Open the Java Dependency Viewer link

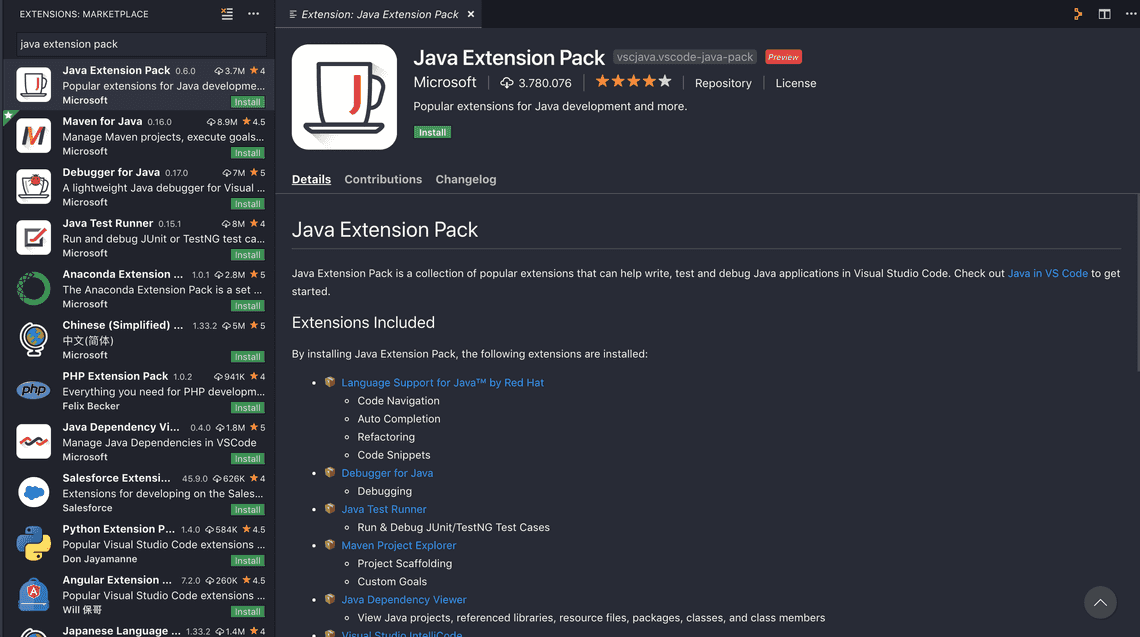pos(404,599)
